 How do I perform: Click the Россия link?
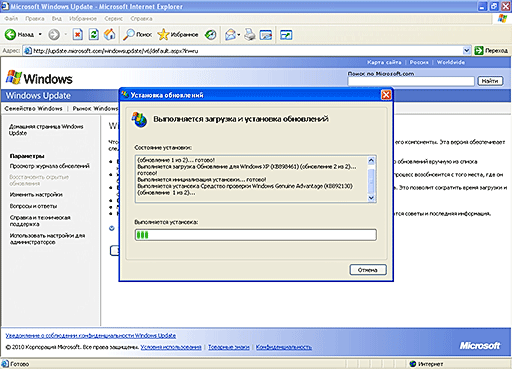point(419,62)
